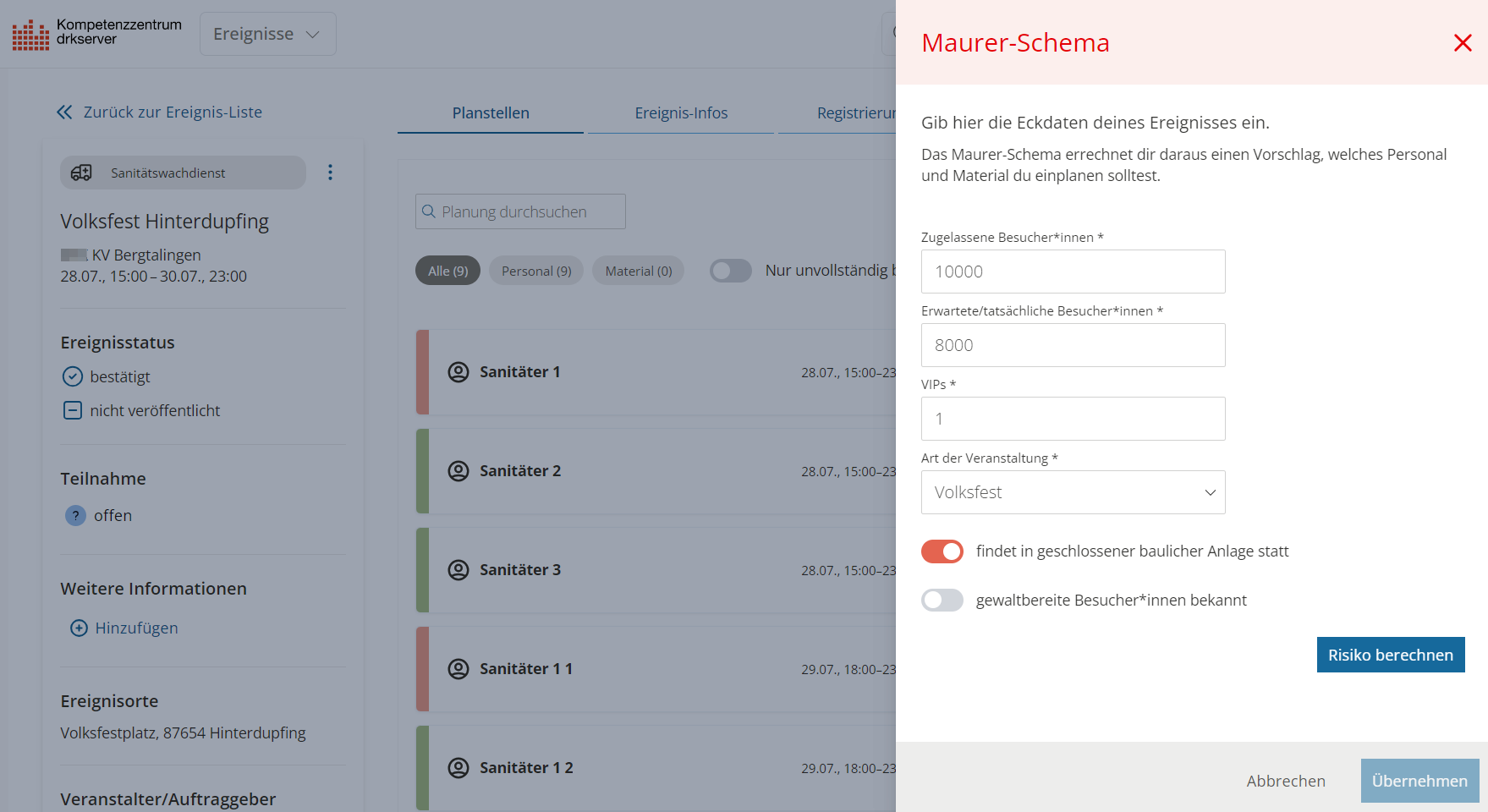Click the Abbrechen button
Screen dimensions: 1488x812
coord(1286,781)
